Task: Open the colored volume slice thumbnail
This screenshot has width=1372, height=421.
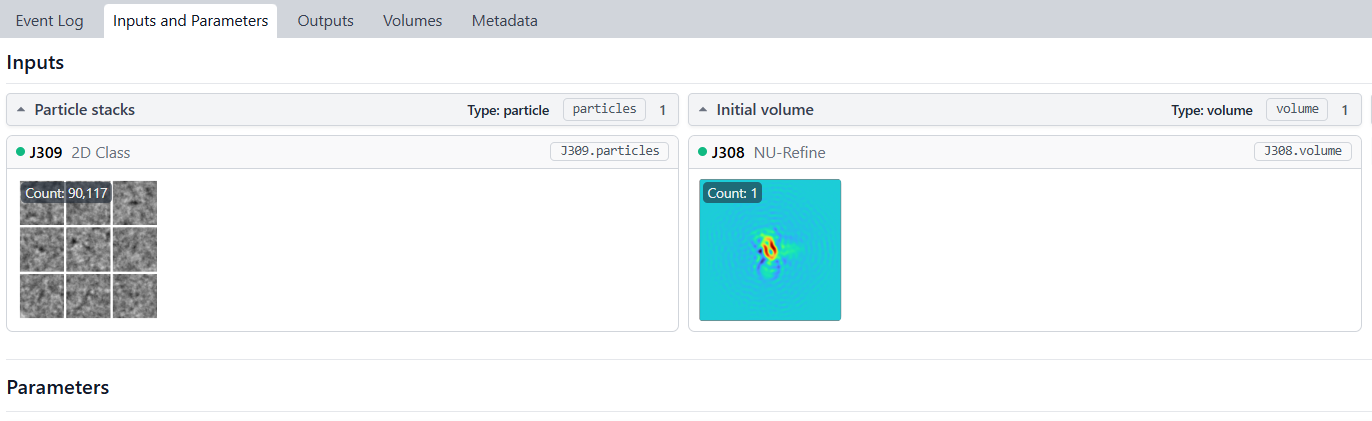Action: pyautogui.click(x=770, y=250)
